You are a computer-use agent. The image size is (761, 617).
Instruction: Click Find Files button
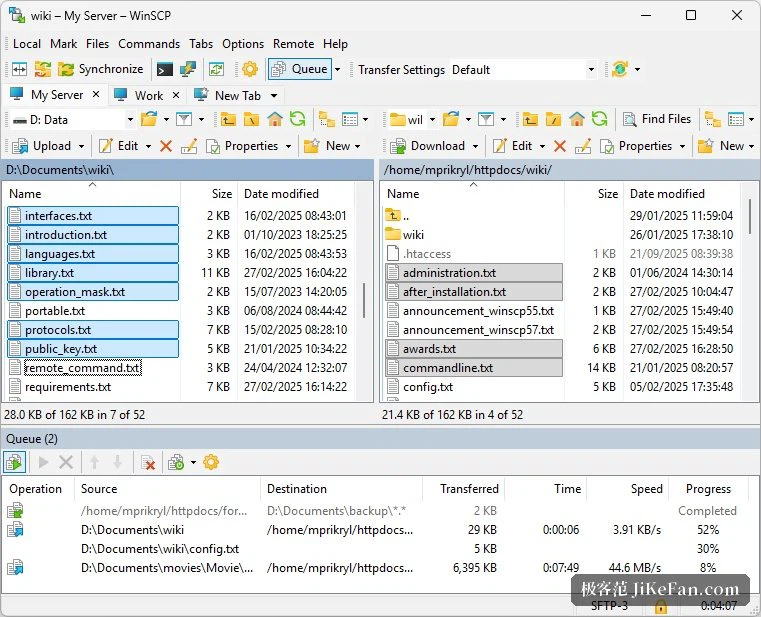(x=657, y=119)
